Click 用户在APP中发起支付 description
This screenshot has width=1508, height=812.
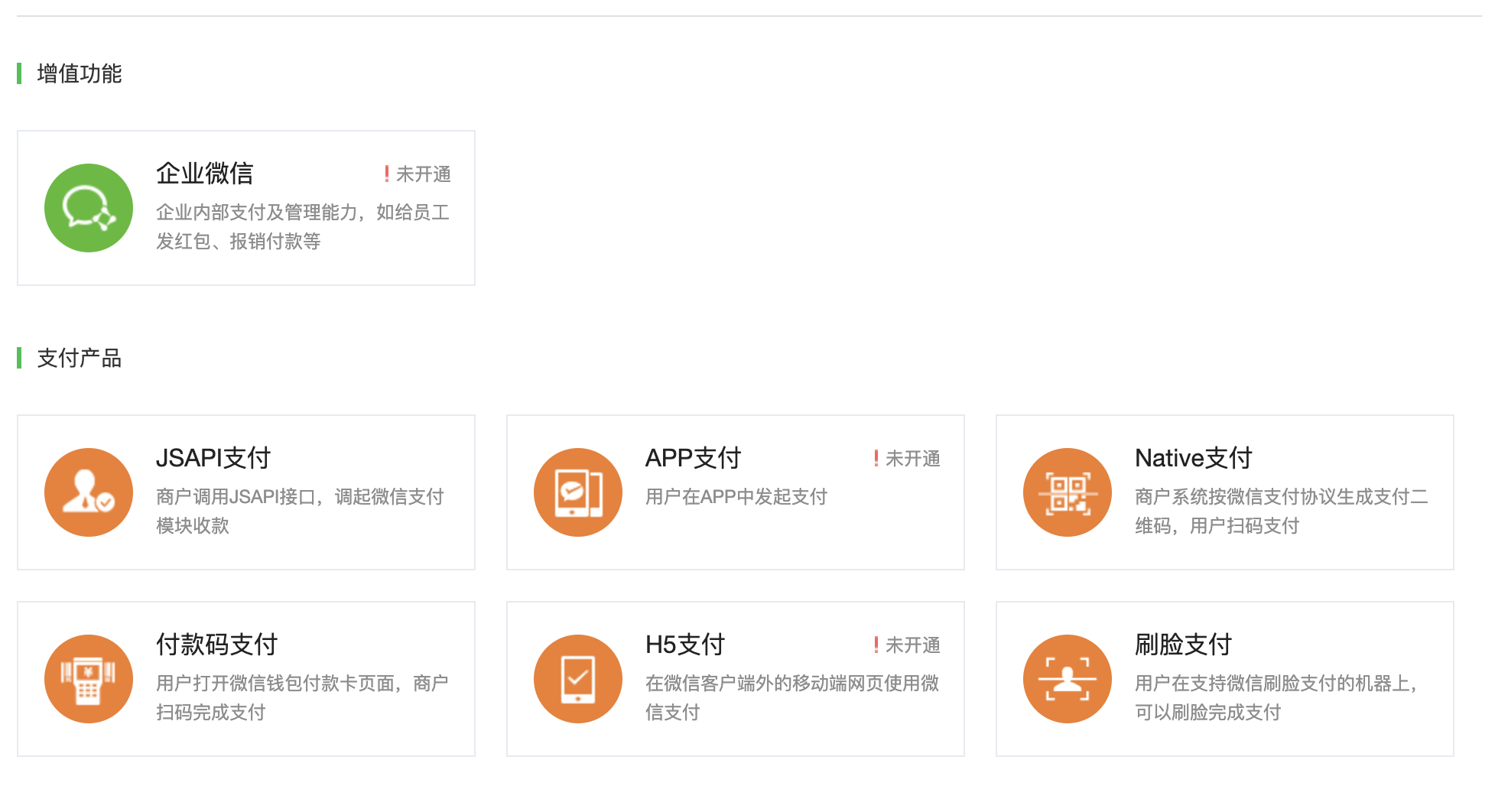pos(736,497)
